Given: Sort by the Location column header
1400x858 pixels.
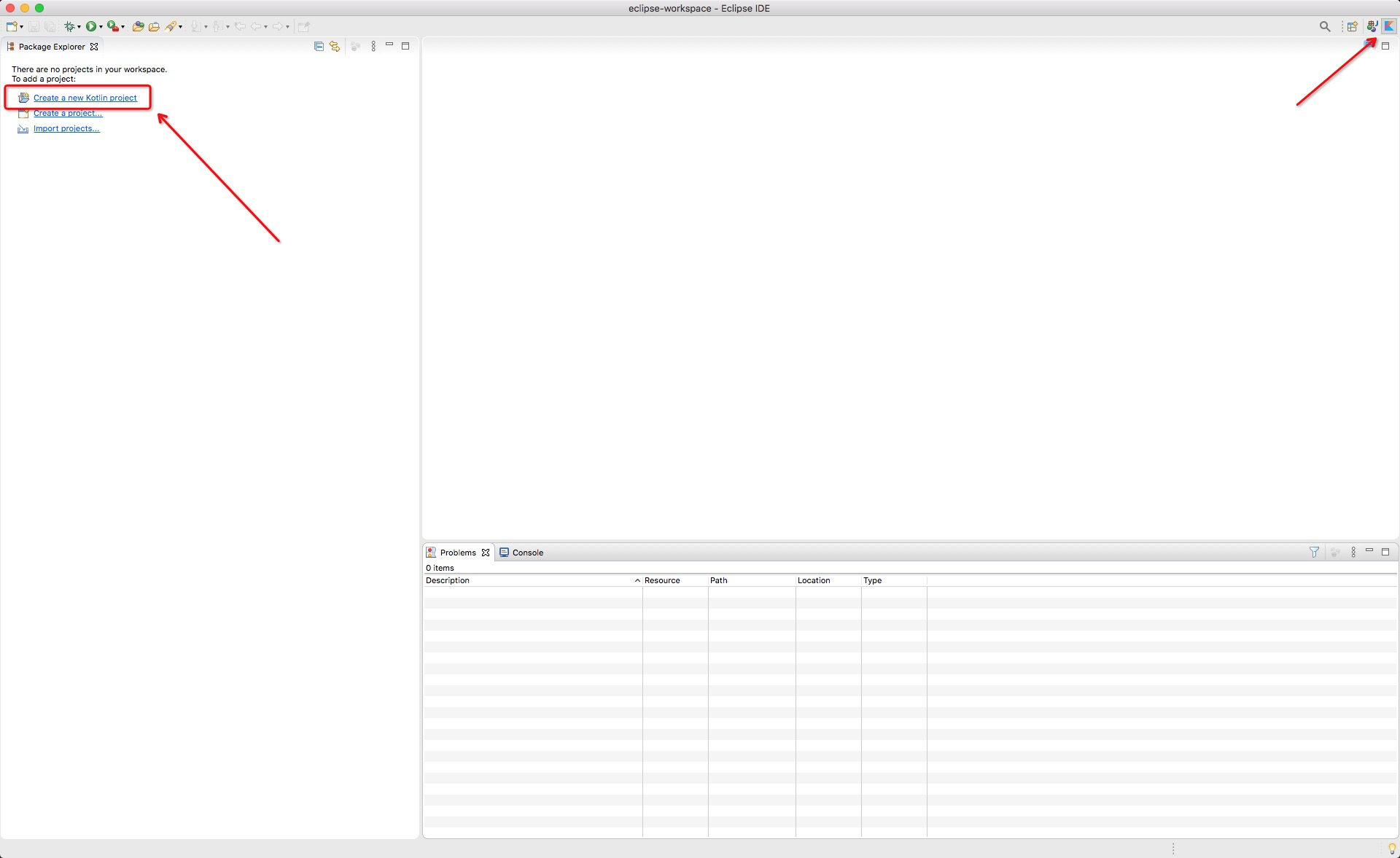Looking at the screenshot, I should coord(828,580).
